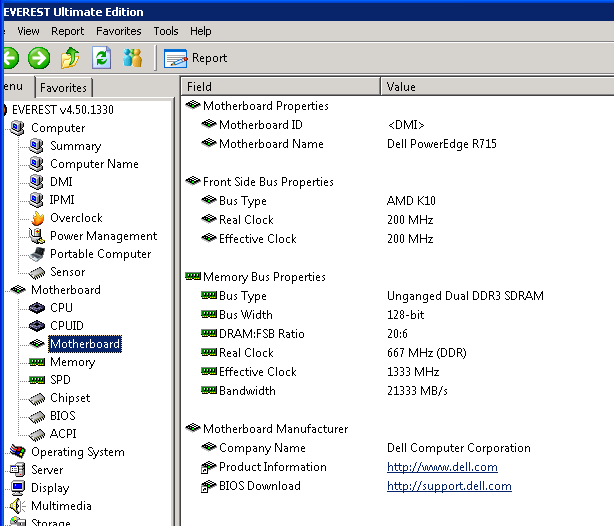Select the Motherboard Name row
This screenshot has width=614, height=526.
(397, 144)
